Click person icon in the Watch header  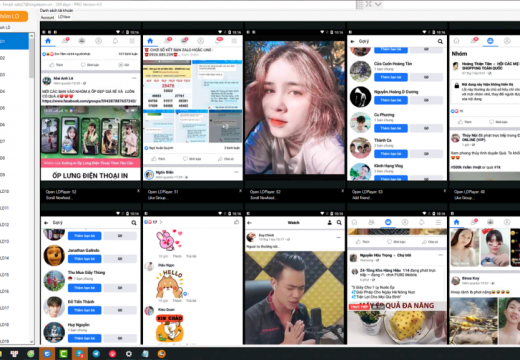(330, 223)
